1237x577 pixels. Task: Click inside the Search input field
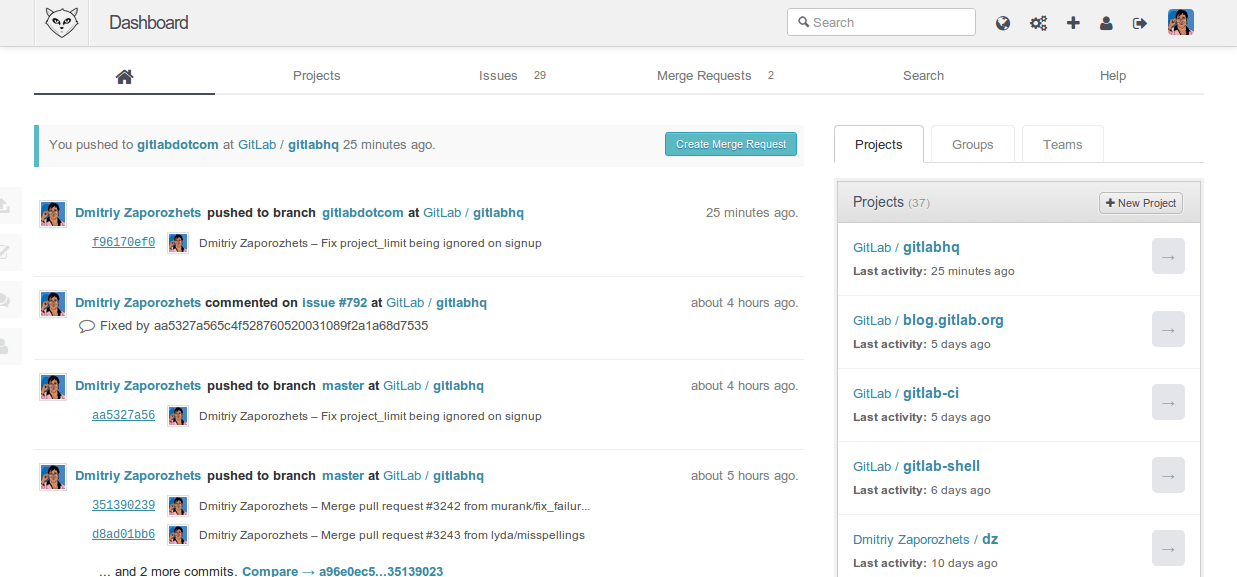[881, 22]
